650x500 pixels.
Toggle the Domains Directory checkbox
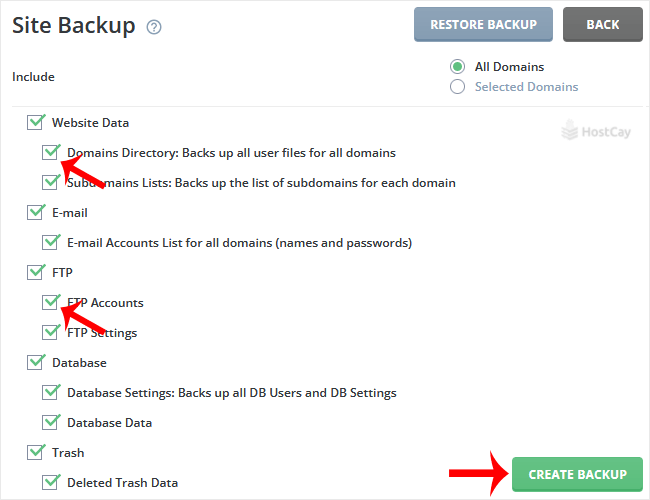[50, 152]
